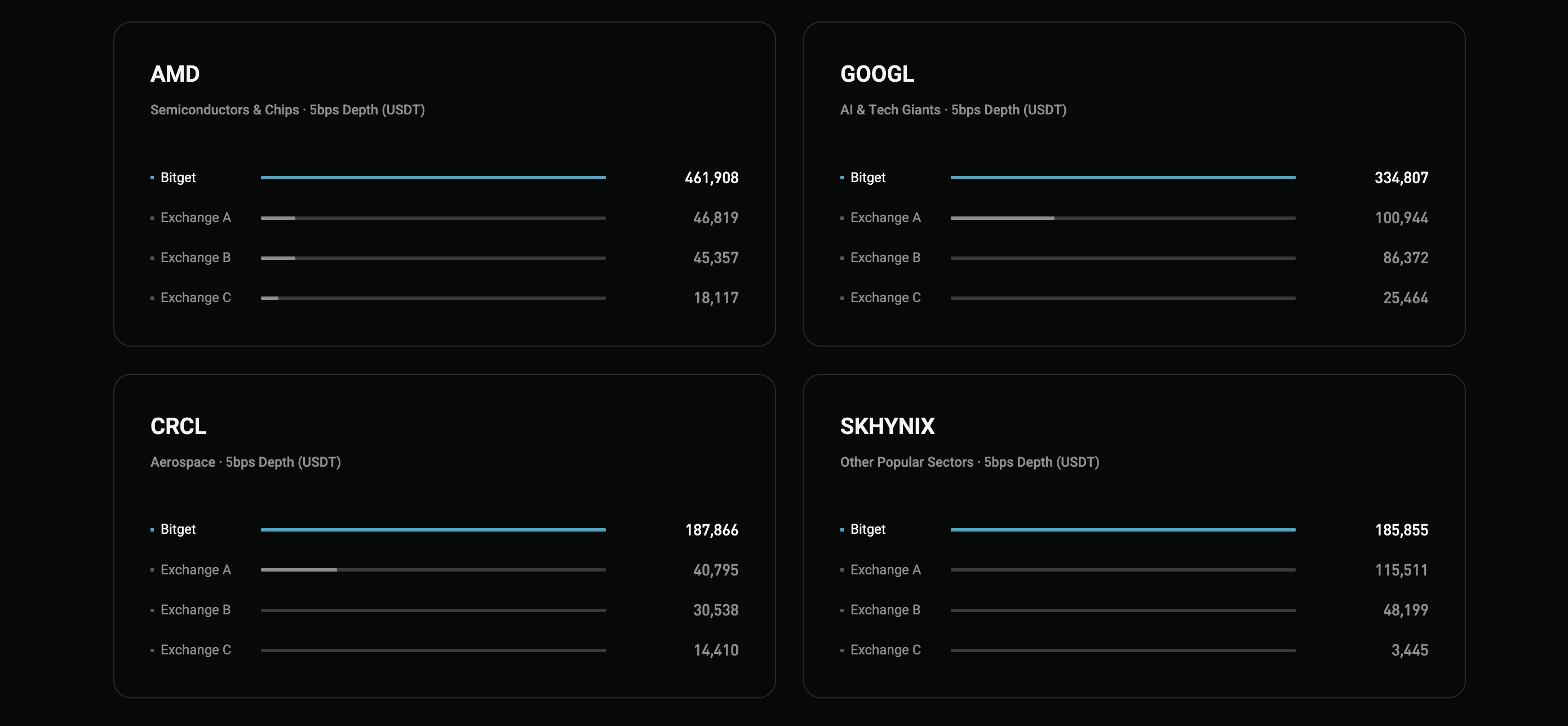Click blue bullet beside Bitget in CRCL card
This screenshot has width=1568, height=726.
(152, 530)
